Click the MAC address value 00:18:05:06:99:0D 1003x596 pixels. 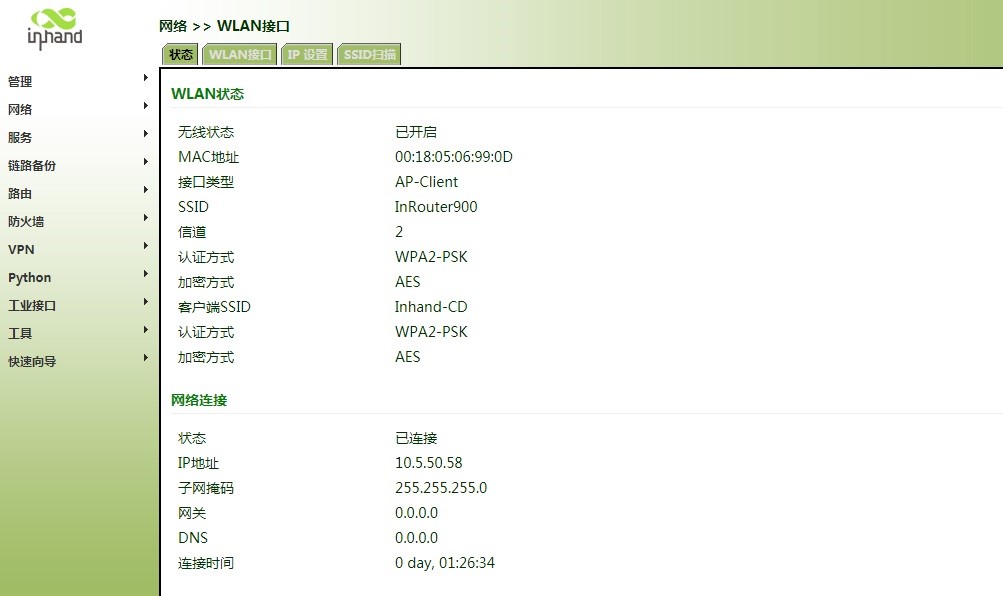click(x=453, y=157)
